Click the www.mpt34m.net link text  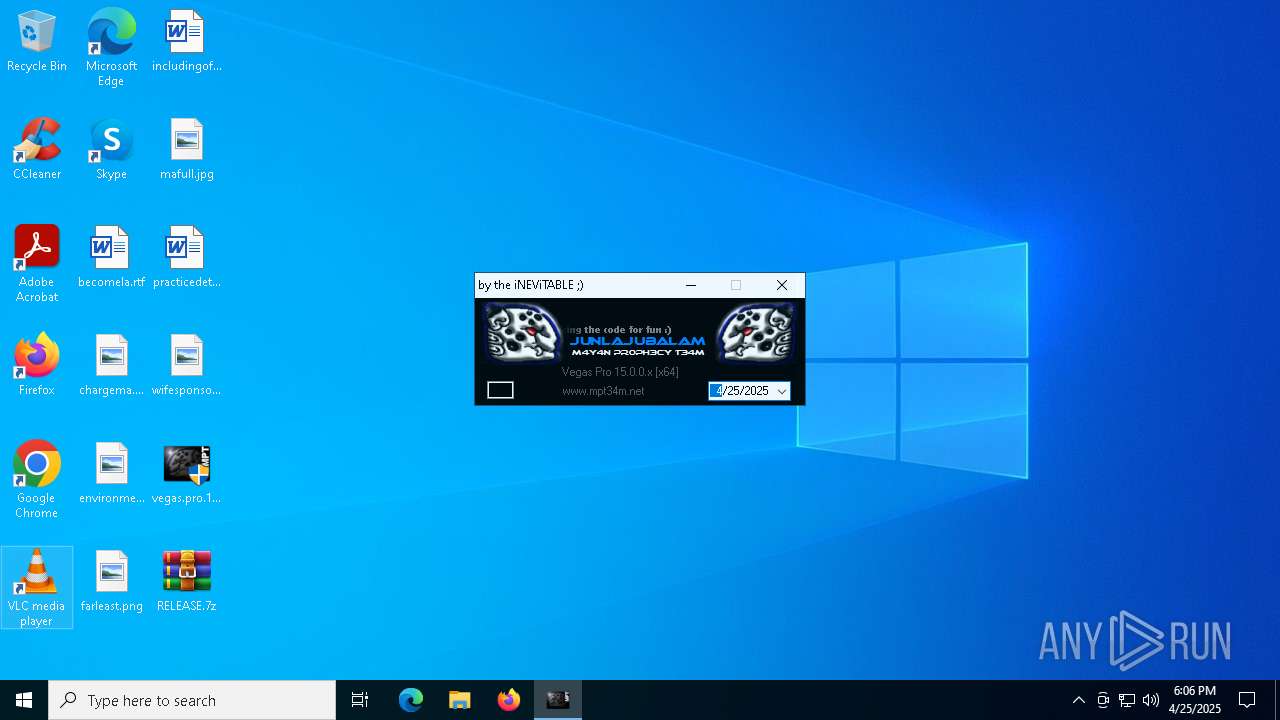603,391
